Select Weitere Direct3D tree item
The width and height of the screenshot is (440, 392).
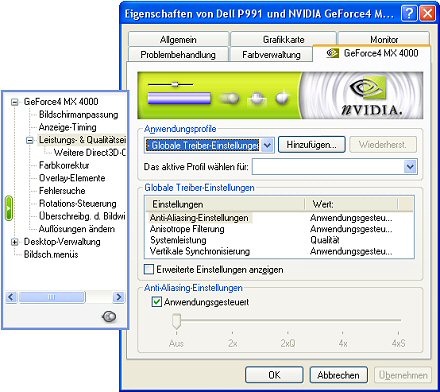tap(89, 153)
